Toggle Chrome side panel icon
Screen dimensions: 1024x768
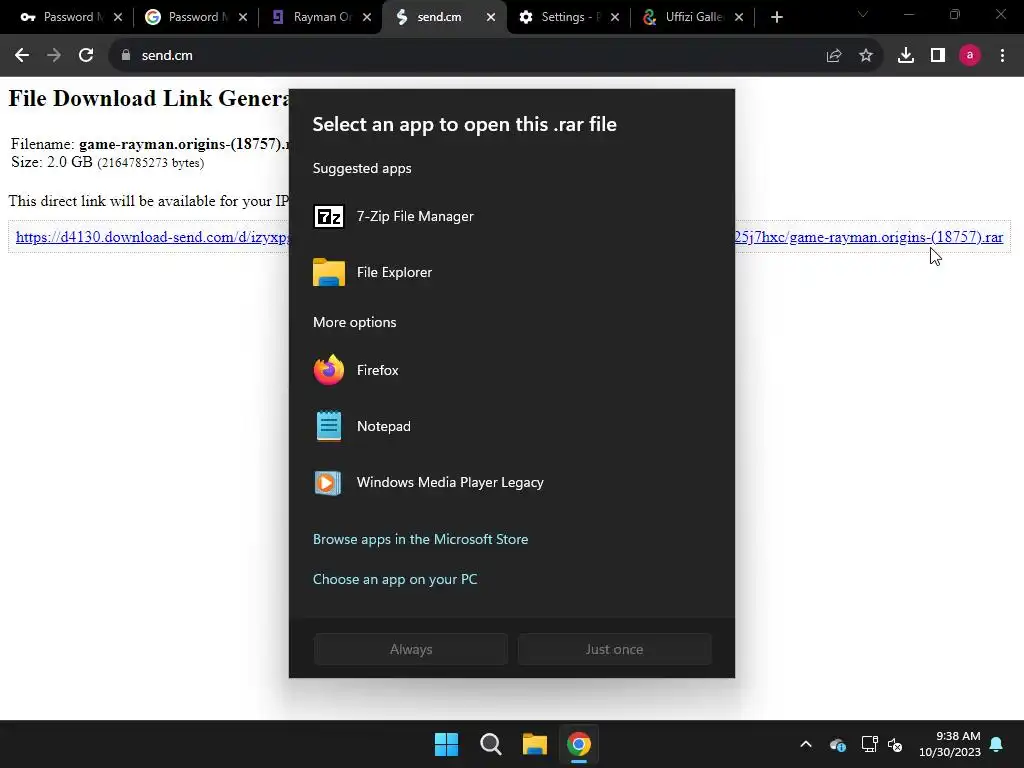click(938, 56)
